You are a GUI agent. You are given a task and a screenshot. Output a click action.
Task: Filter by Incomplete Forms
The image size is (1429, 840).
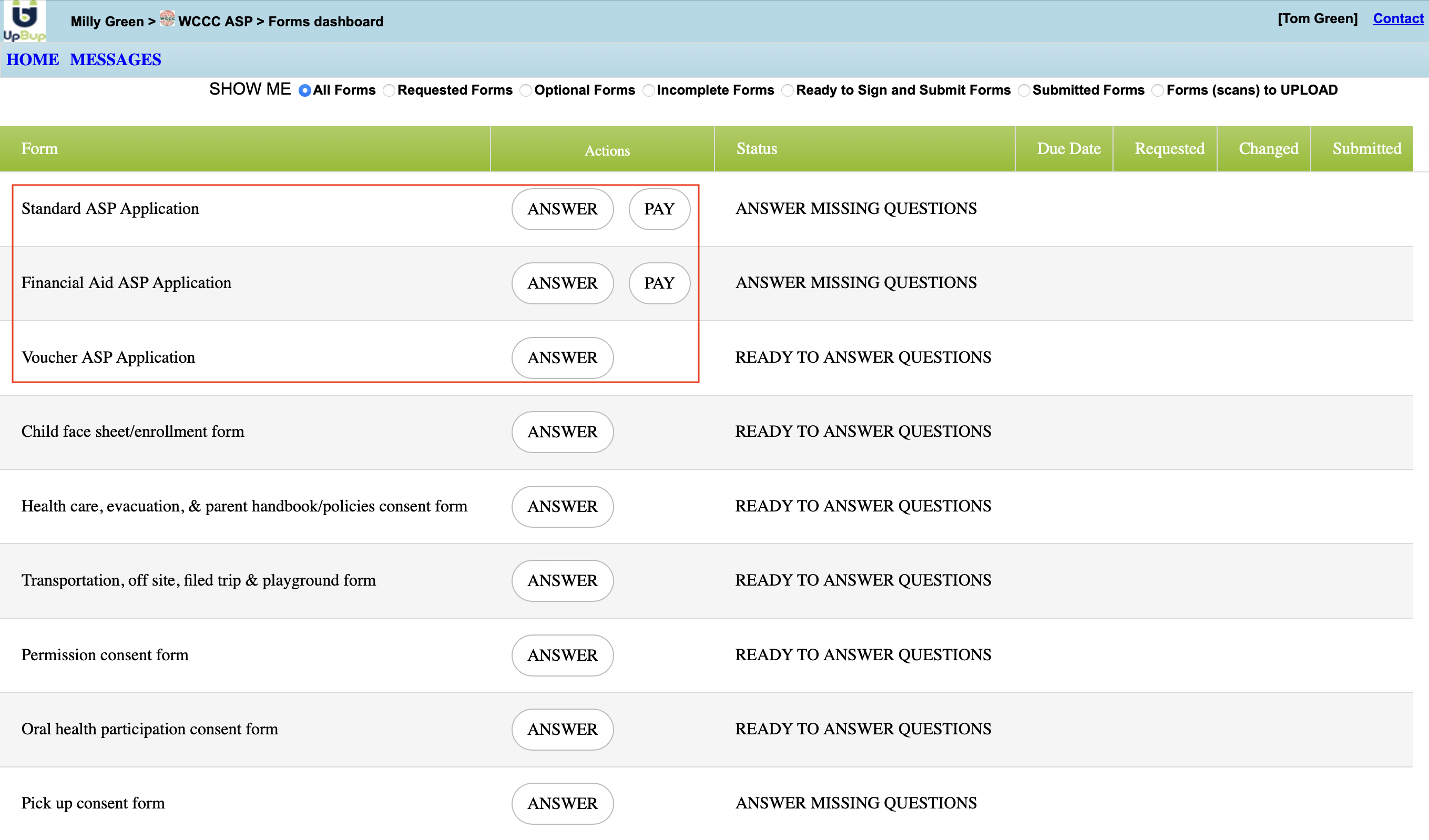click(x=649, y=91)
